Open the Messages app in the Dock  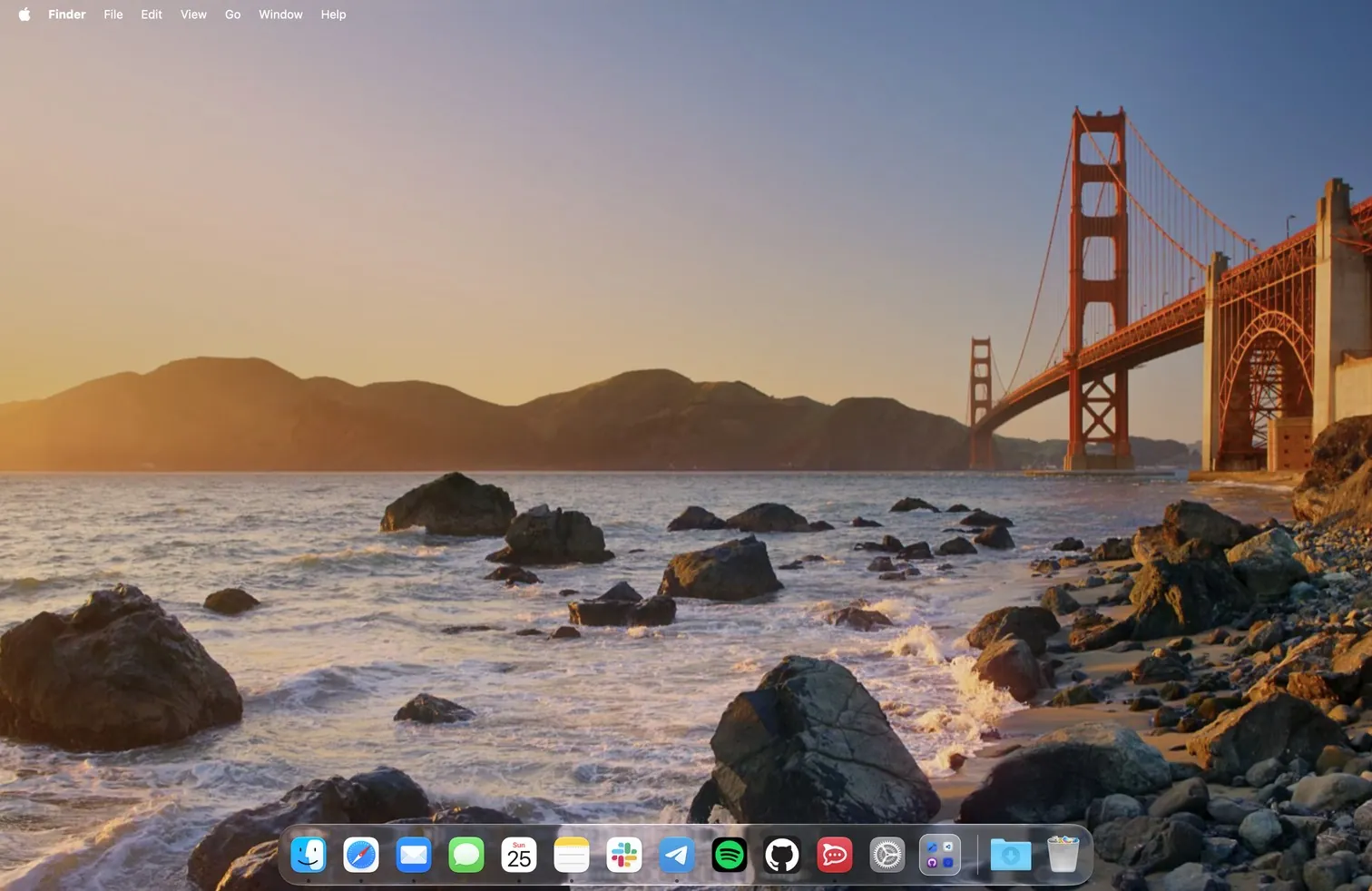click(x=466, y=855)
